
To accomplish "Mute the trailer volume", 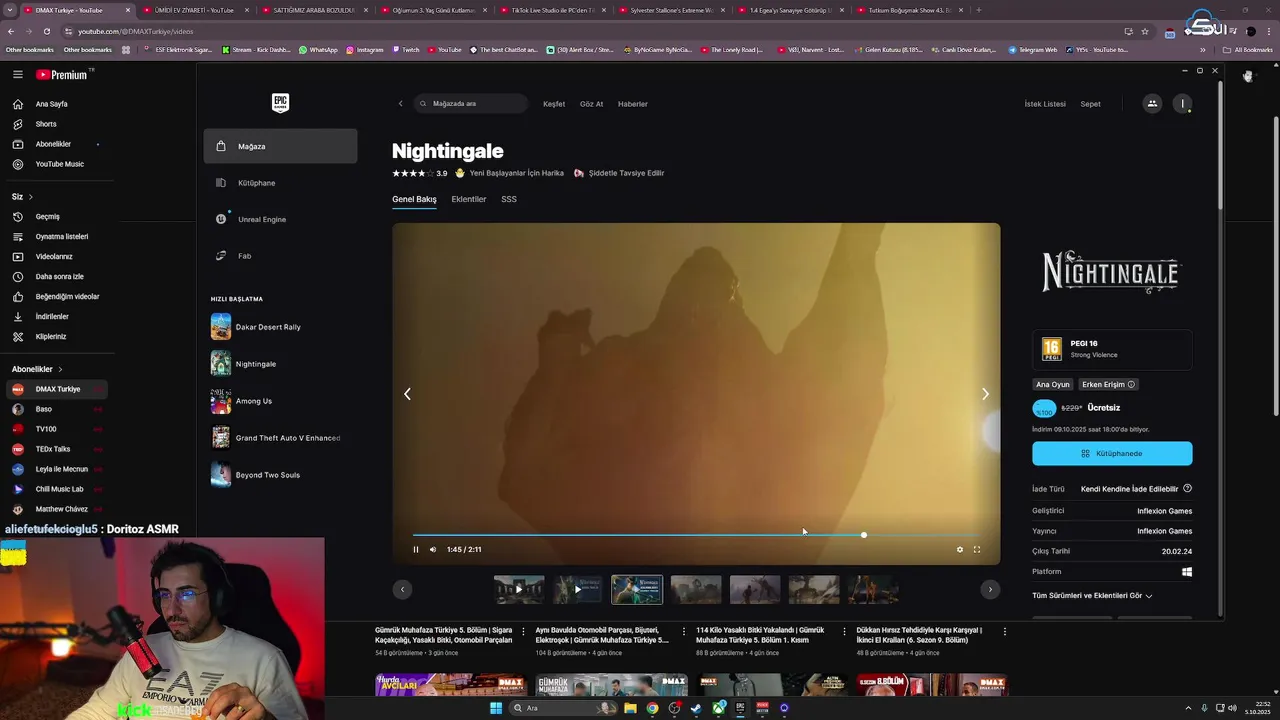I will tap(433, 549).
